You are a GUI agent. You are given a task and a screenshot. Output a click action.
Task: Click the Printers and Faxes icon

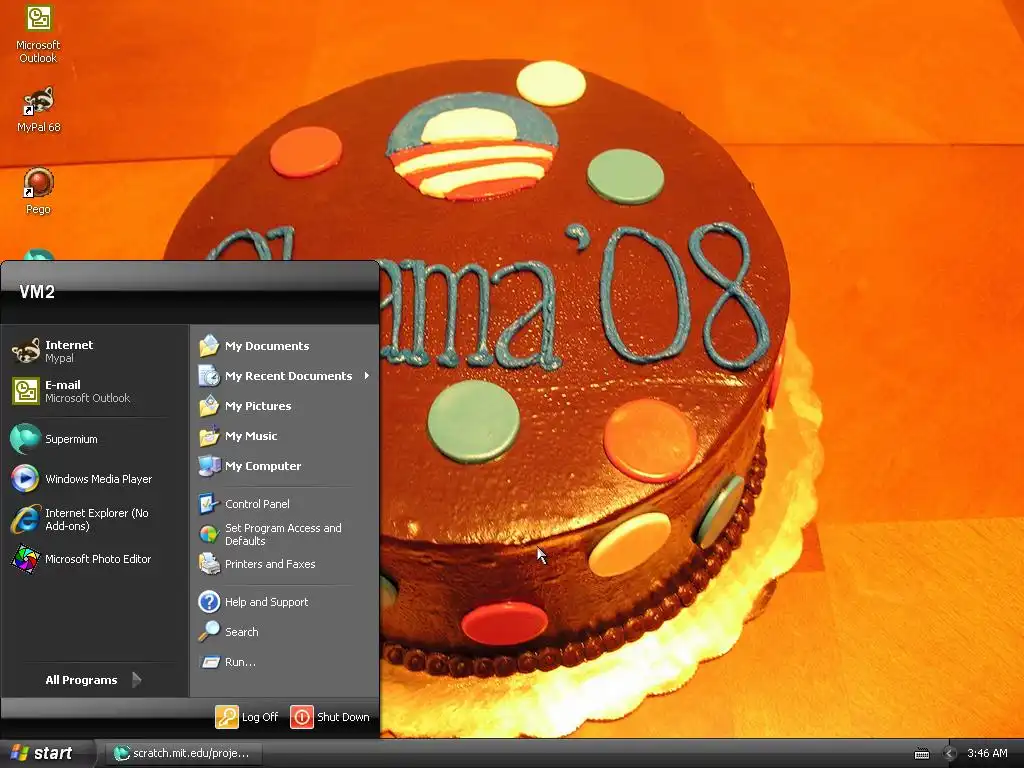(x=209, y=564)
